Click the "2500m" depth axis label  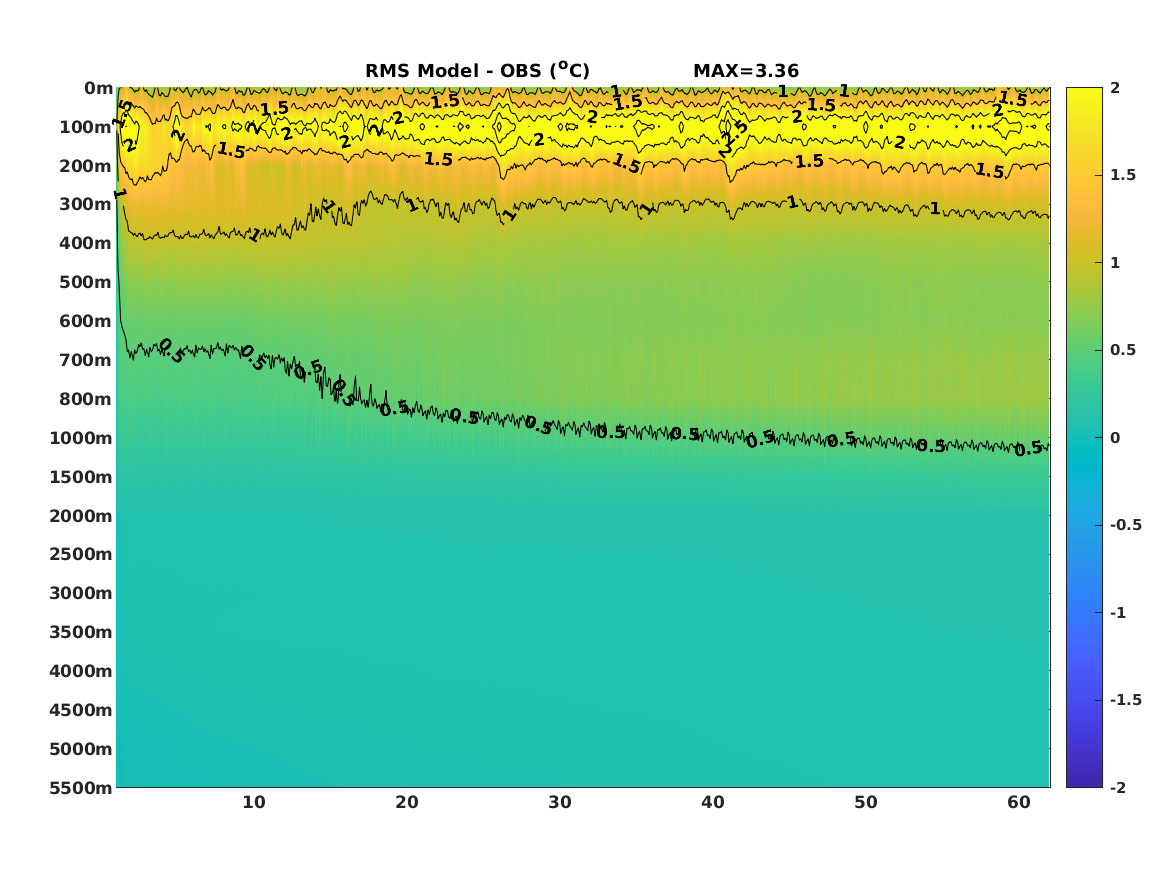[x=81, y=554]
